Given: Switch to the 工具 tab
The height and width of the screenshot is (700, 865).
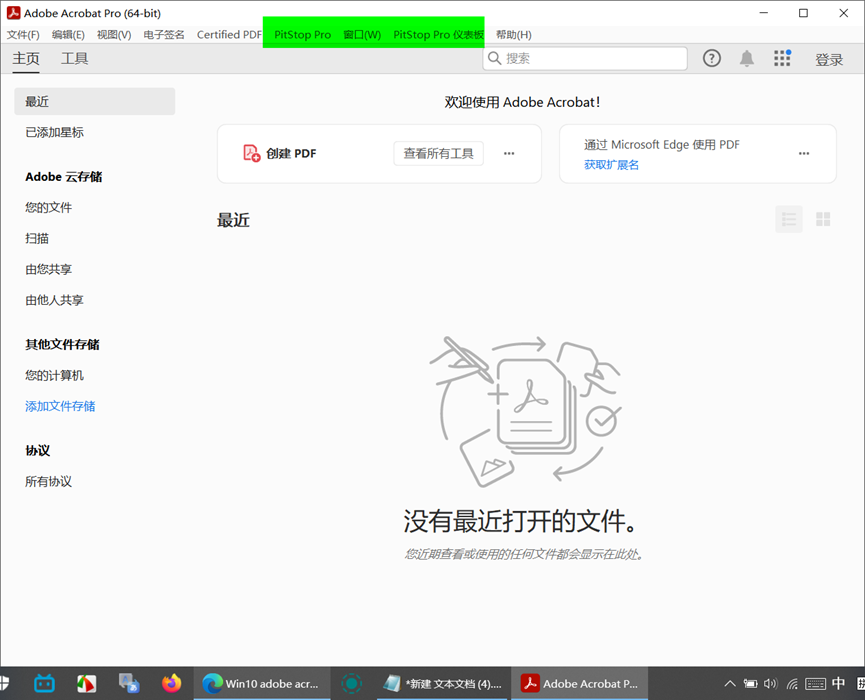Looking at the screenshot, I should coord(74,58).
